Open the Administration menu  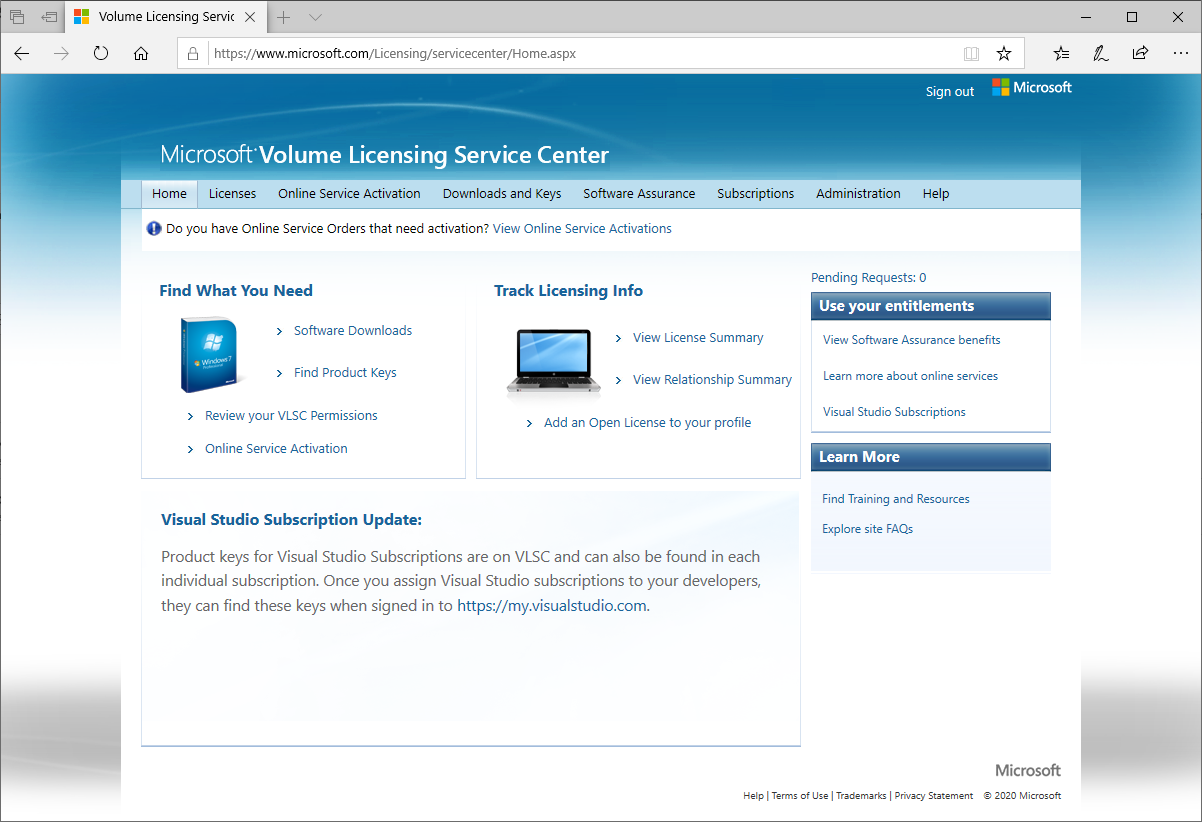pyautogui.click(x=858, y=194)
